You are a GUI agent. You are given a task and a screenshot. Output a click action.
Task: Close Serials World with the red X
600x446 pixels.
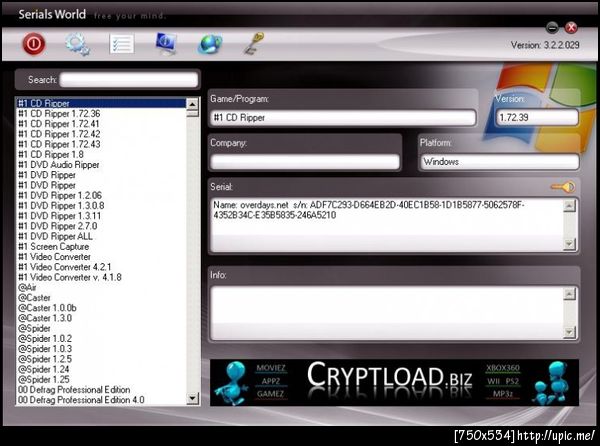(571, 27)
